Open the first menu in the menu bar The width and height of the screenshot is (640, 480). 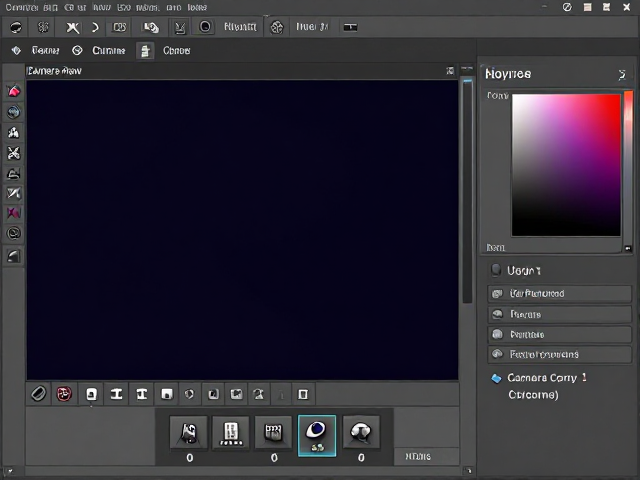point(21,7)
